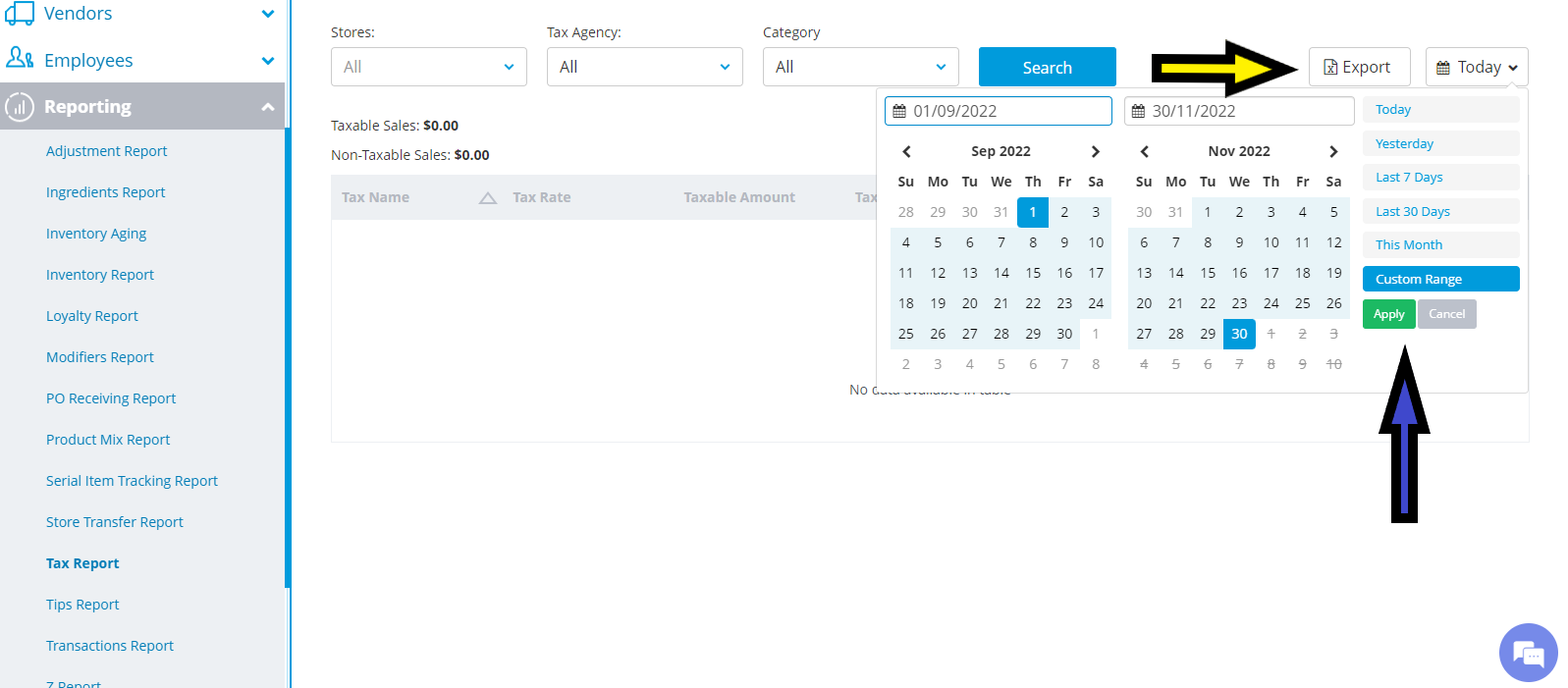Open the Inventory Aging report
Image resolution: width=1568 pixels, height=688 pixels.
pyautogui.click(x=96, y=234)
